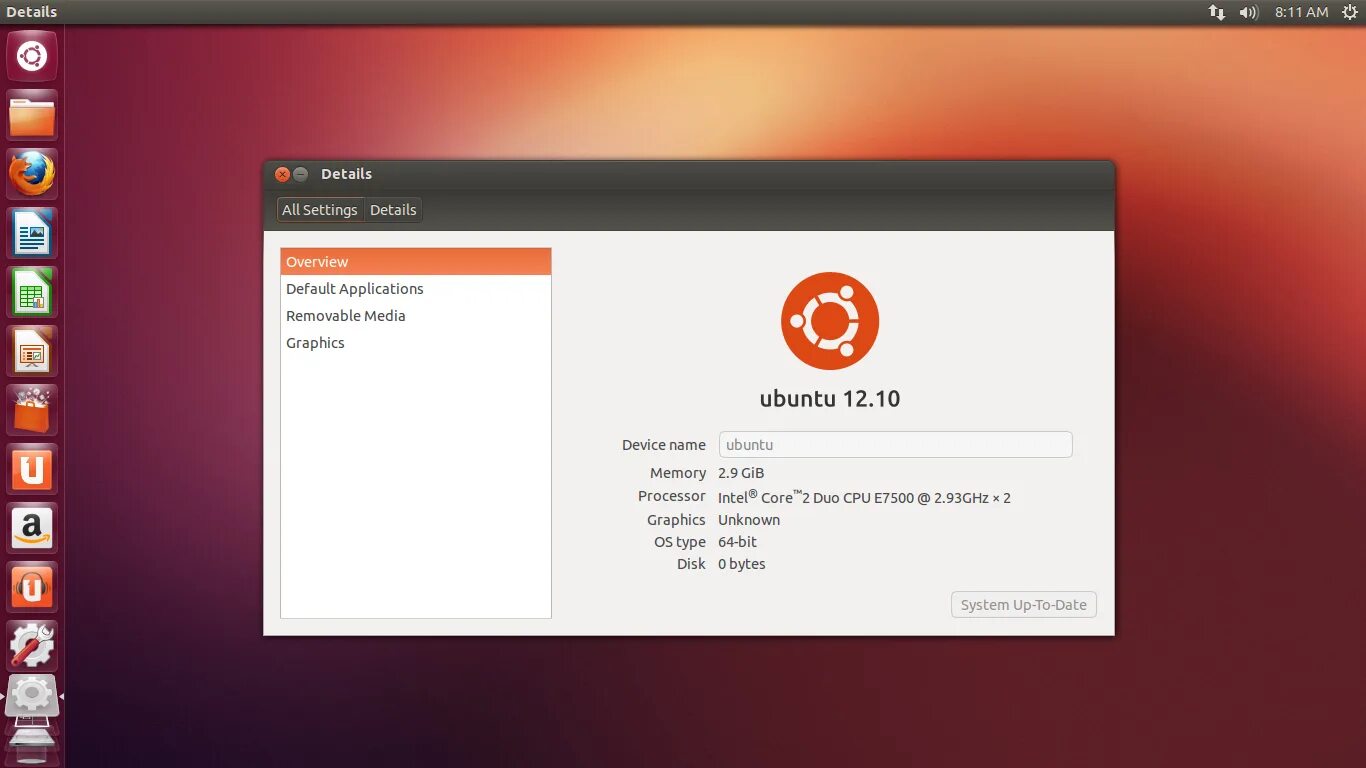Click the System Up-To-Date button
The width and height of the screenshot is (1366, 768).
tap(1024, 605)
